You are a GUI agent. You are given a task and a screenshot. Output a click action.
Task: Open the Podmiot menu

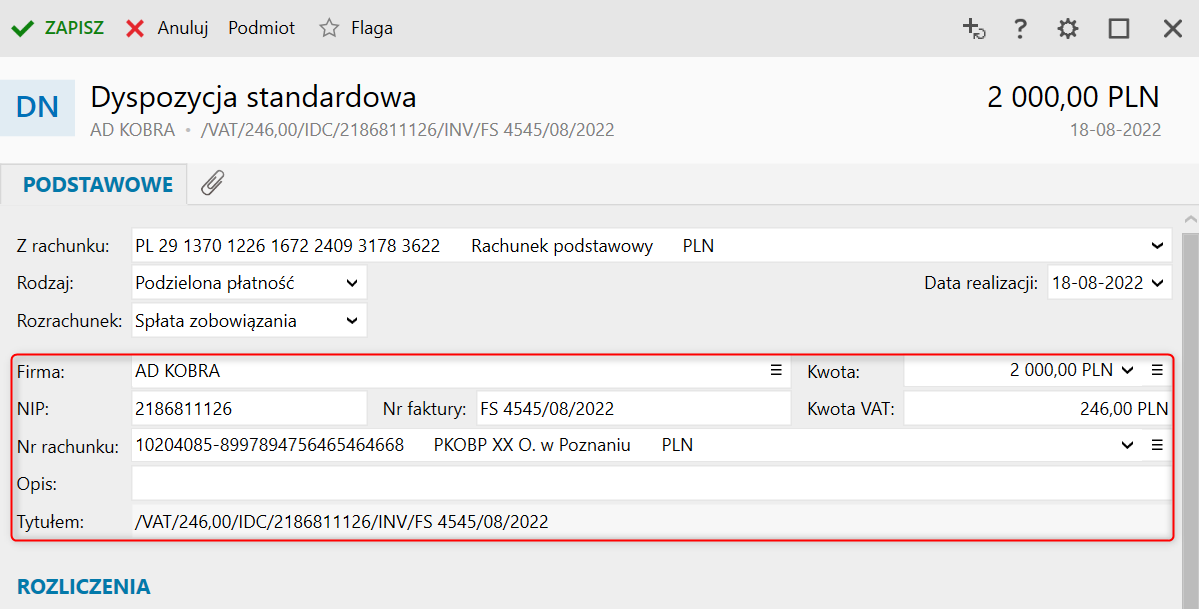[x=262, y=28]
